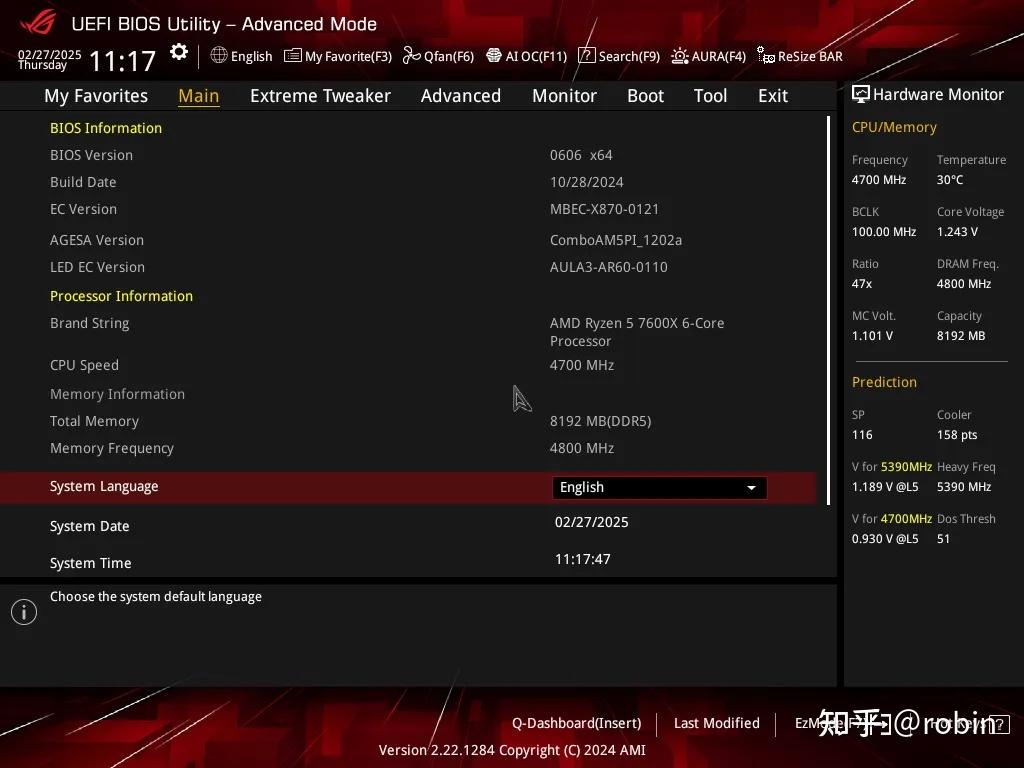Click the Hardware Monitor panel icon
This screenshot has height=768, width=1024.
click(x=861, y=94)
